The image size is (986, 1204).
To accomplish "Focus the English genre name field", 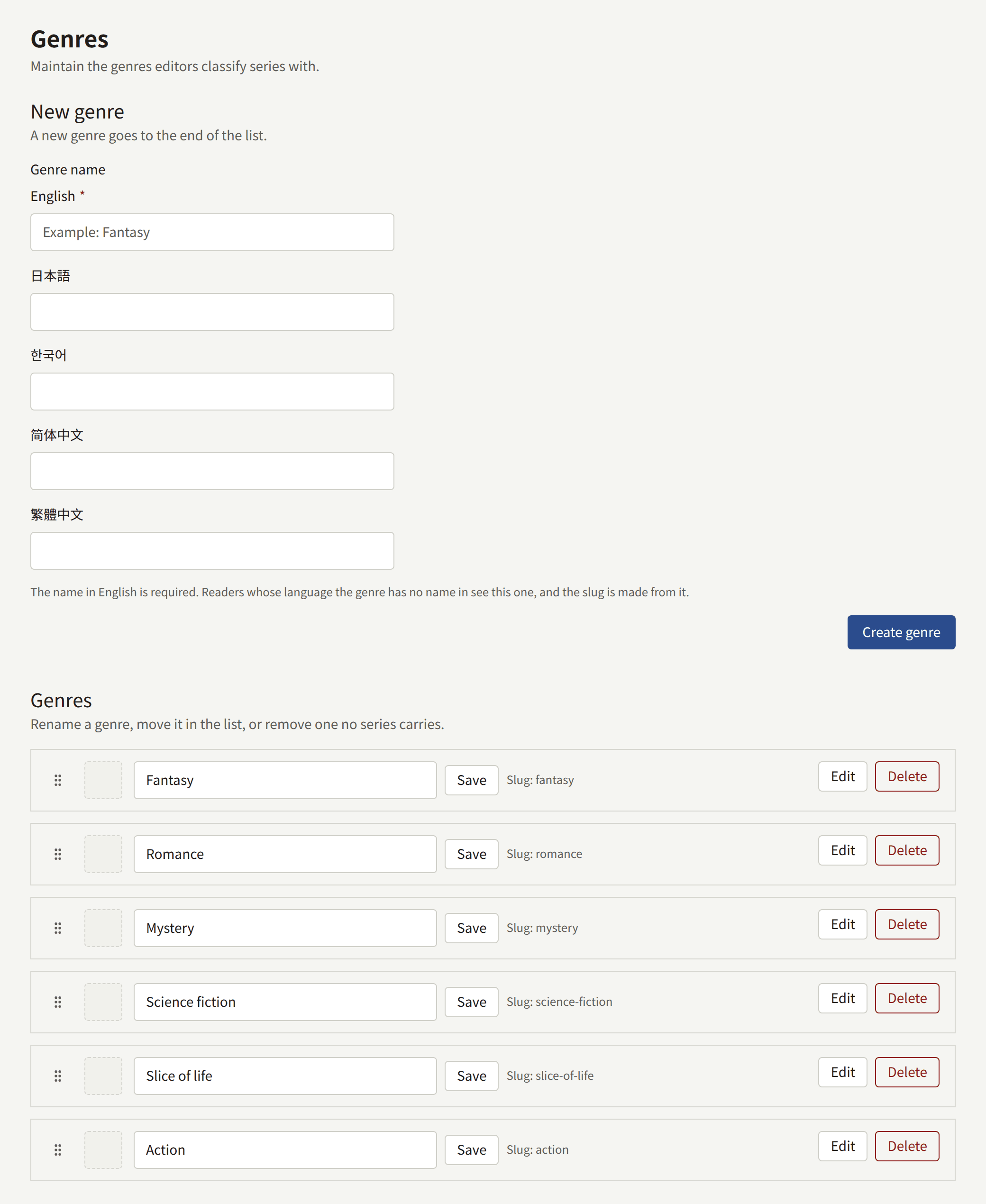I will [212, 232].
